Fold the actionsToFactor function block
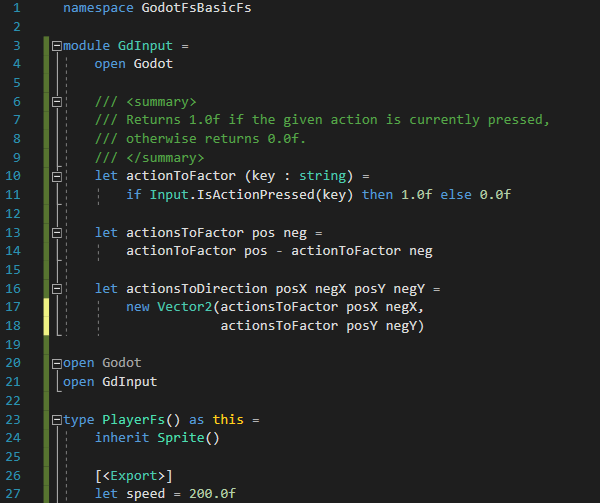Screen dimensions: 600x503 click(x=56, y=232)
